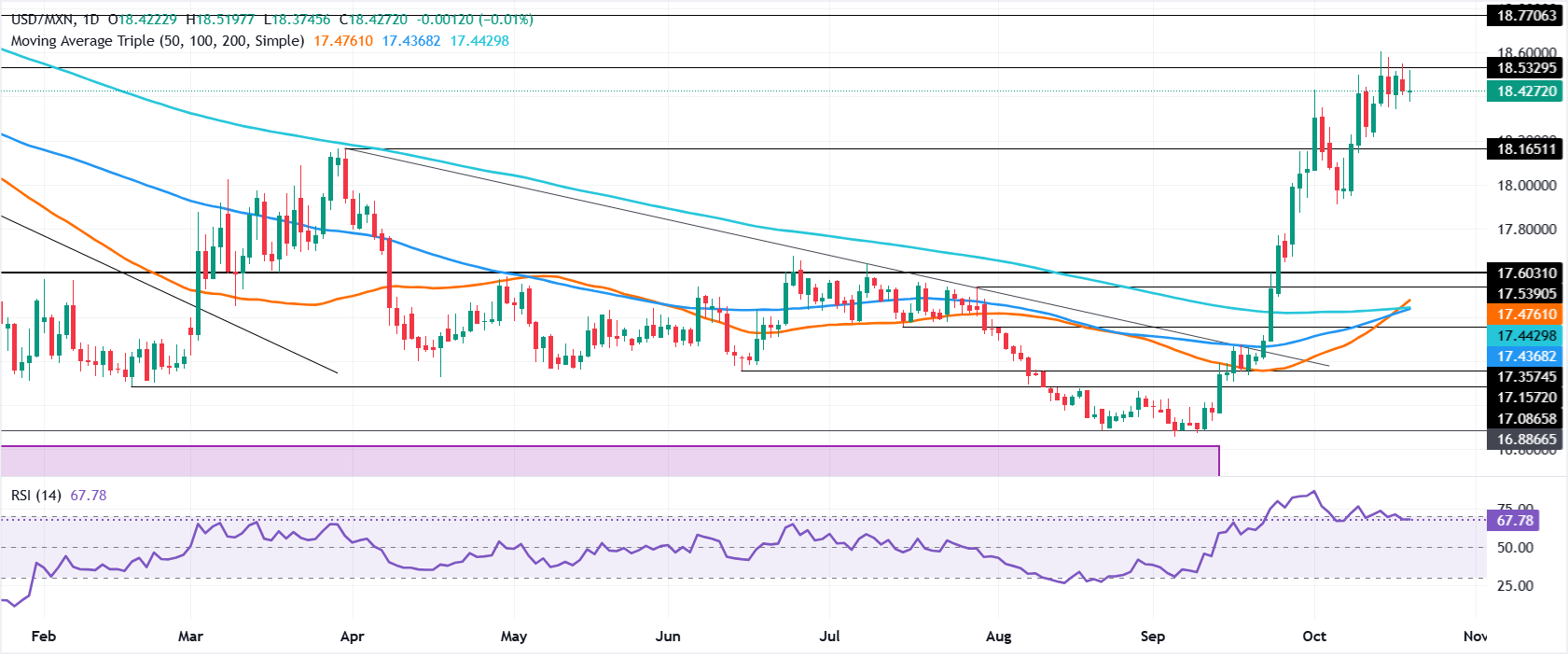Click the Mar date axis label

click(190, 637)
